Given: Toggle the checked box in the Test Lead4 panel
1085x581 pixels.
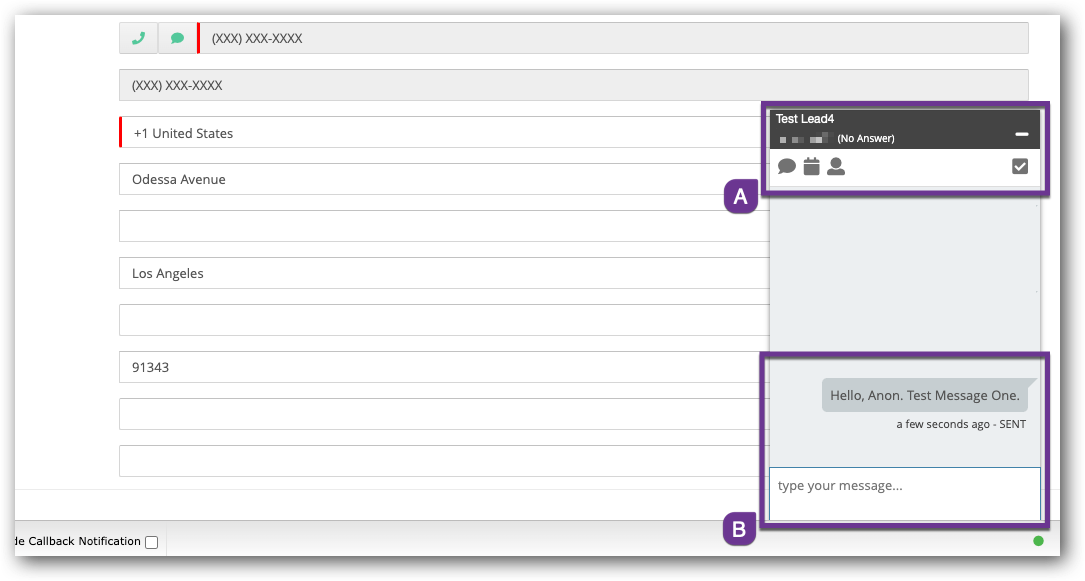Looking at the screenshot, I should point(1021,166).
